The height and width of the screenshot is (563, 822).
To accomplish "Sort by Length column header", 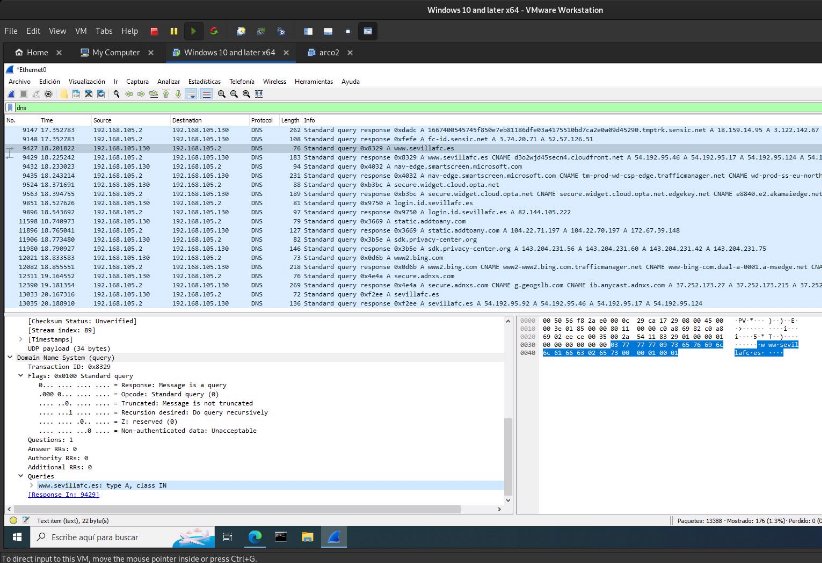I will click(x=290, y=120).
